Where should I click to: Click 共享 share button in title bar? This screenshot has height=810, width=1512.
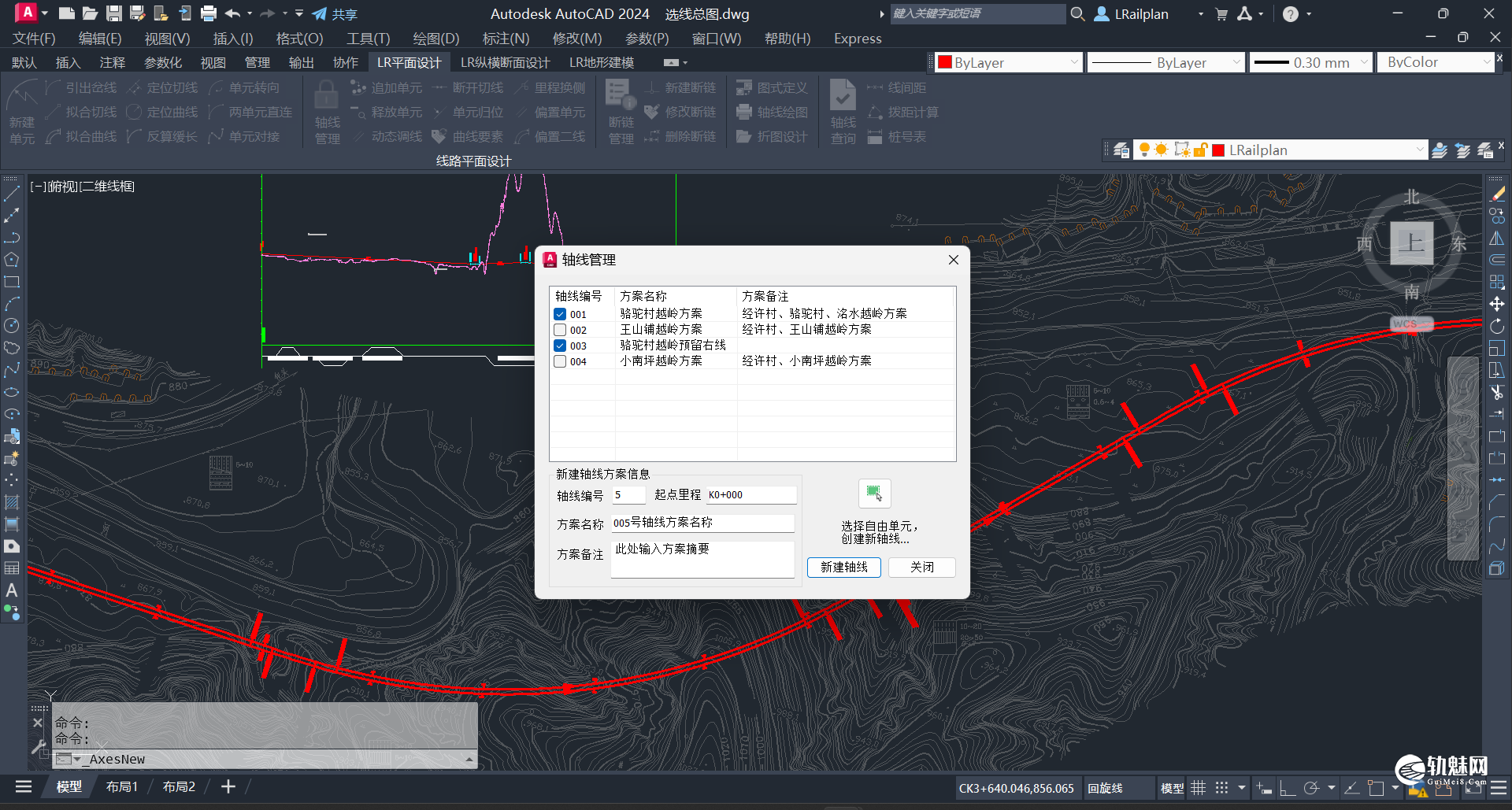[335, 14]
